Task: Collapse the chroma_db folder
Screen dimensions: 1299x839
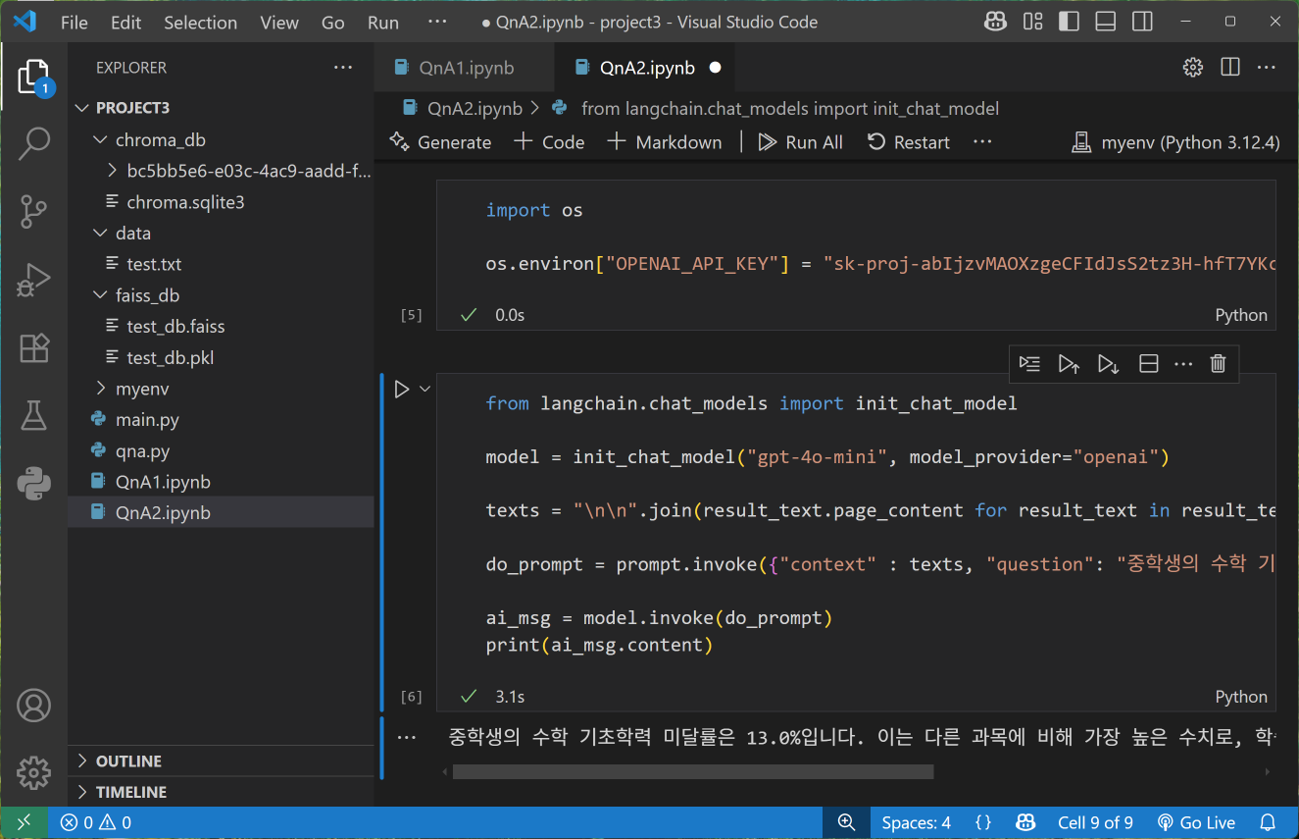Action: [x=221, y=139]
